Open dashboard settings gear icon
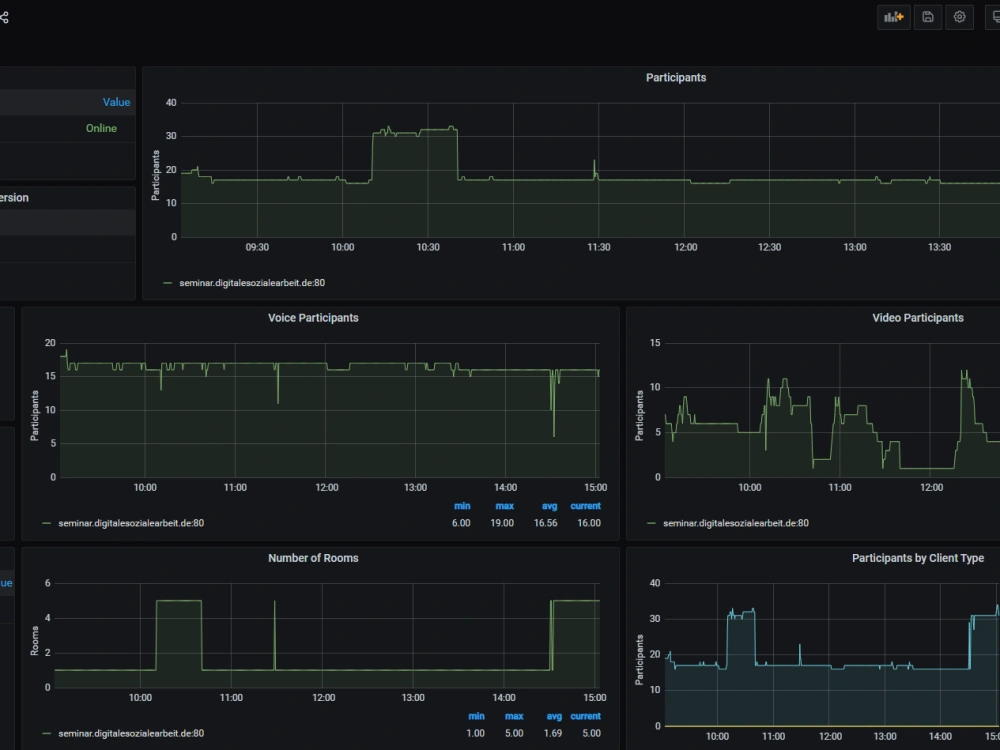The width and height of the screenshot is (1000, 750). click(x=959, y=17)
